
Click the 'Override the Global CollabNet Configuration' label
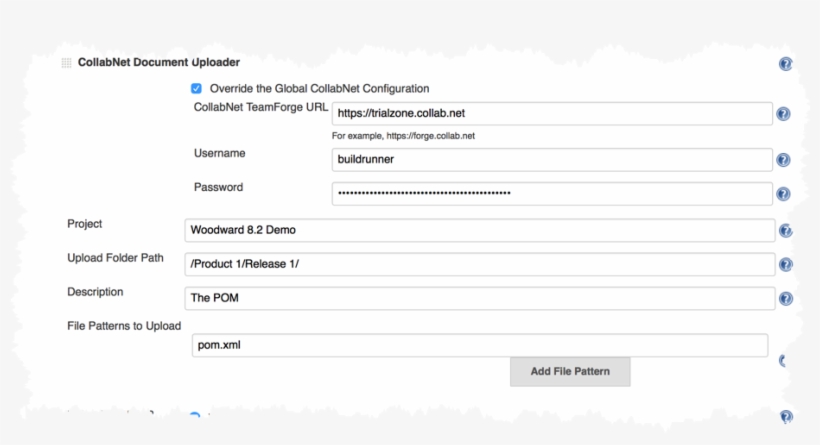point(320,88)
